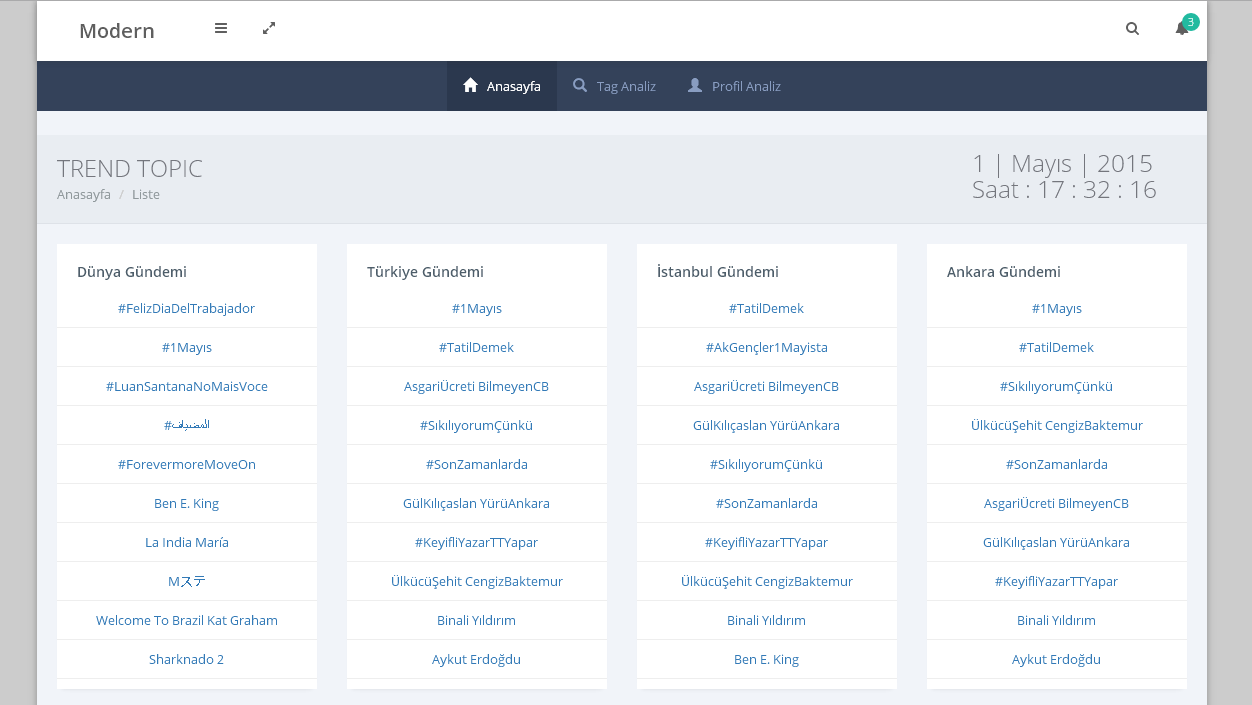Open search with the magnifier icon

1132,29
